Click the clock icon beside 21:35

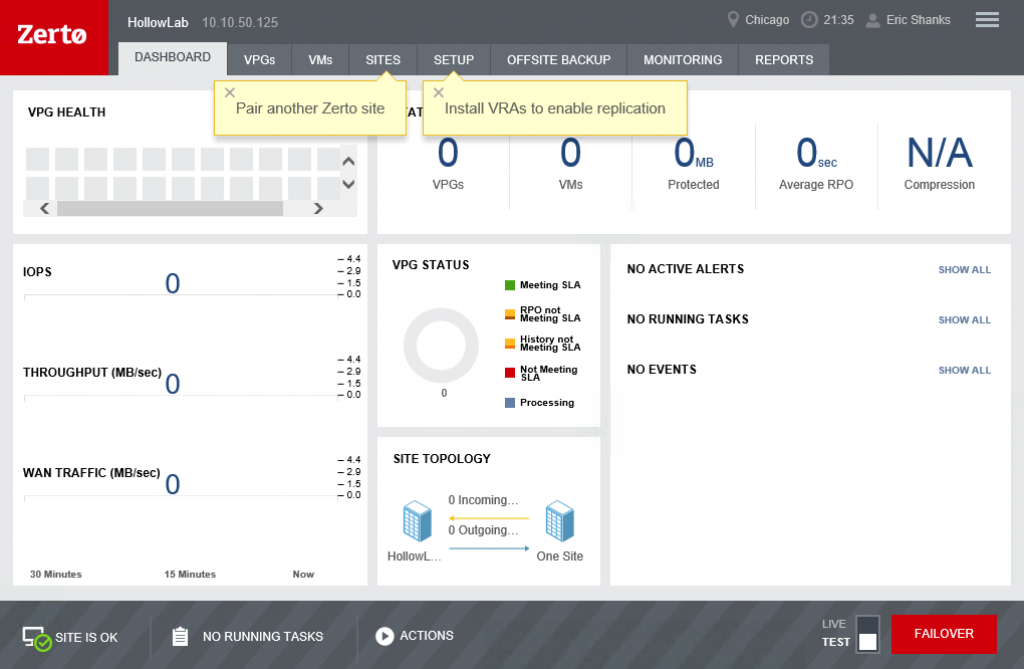[x=808, y=20]
